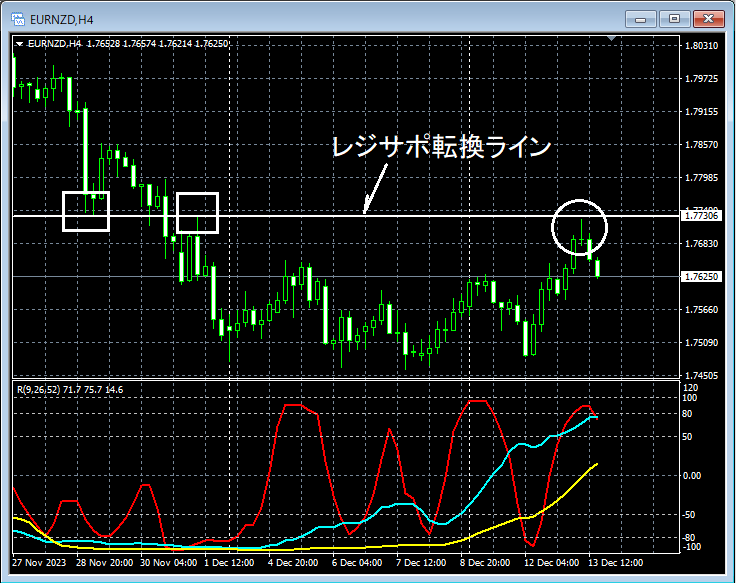Click the 13 Dec 12:00 time label
Viewport: 737px width, 583px height.
pos(615,563)
